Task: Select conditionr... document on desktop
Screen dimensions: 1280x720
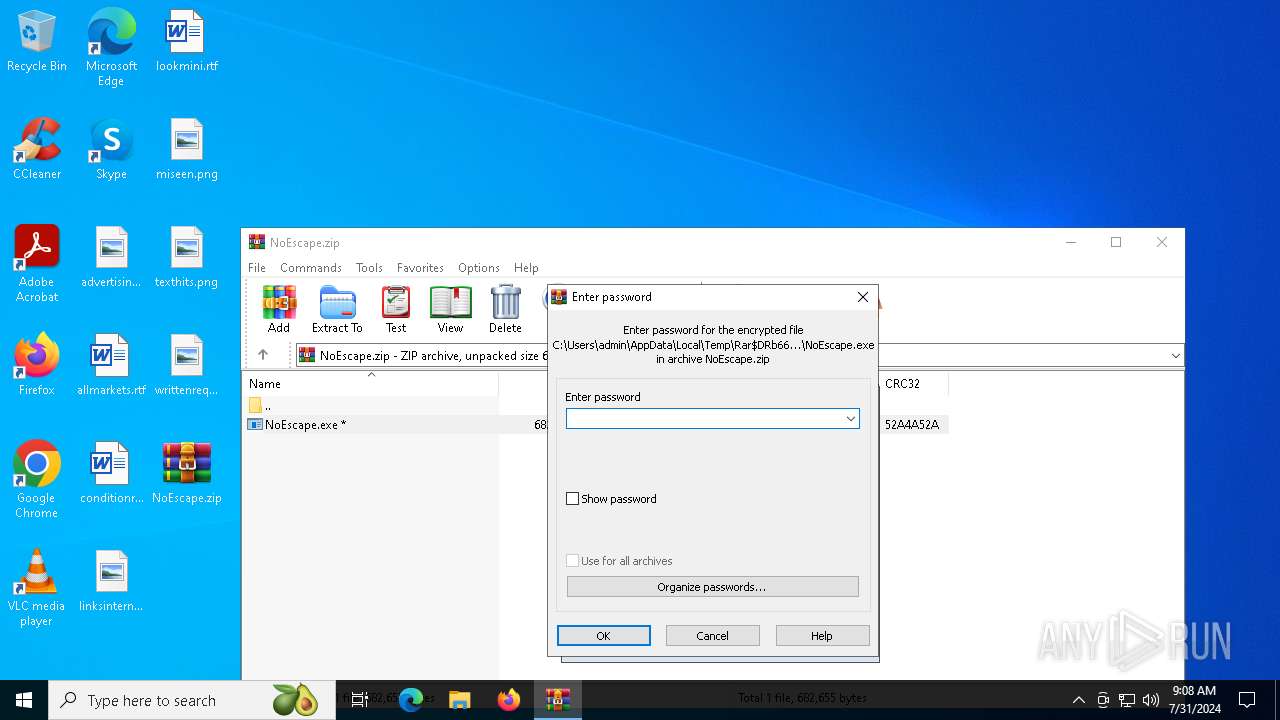Action: pos(111,473)
